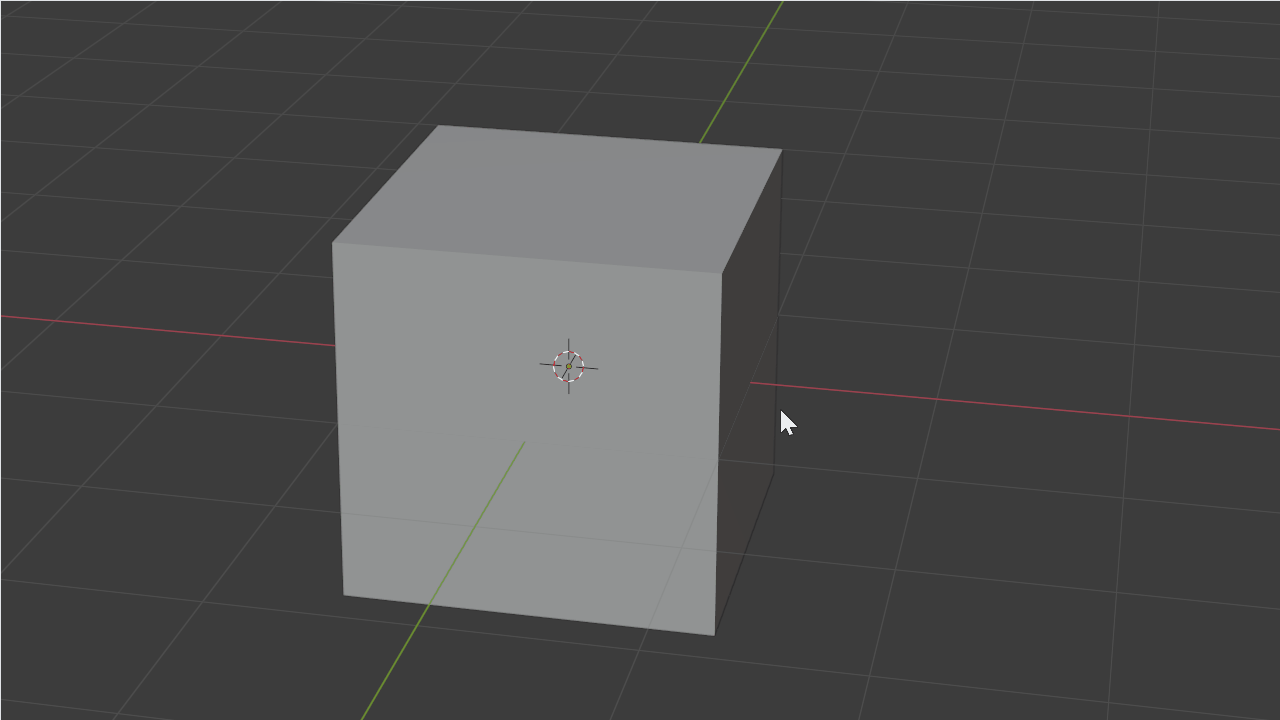
Task: Click the cube's top back-left corner
Action: (438, 126)
